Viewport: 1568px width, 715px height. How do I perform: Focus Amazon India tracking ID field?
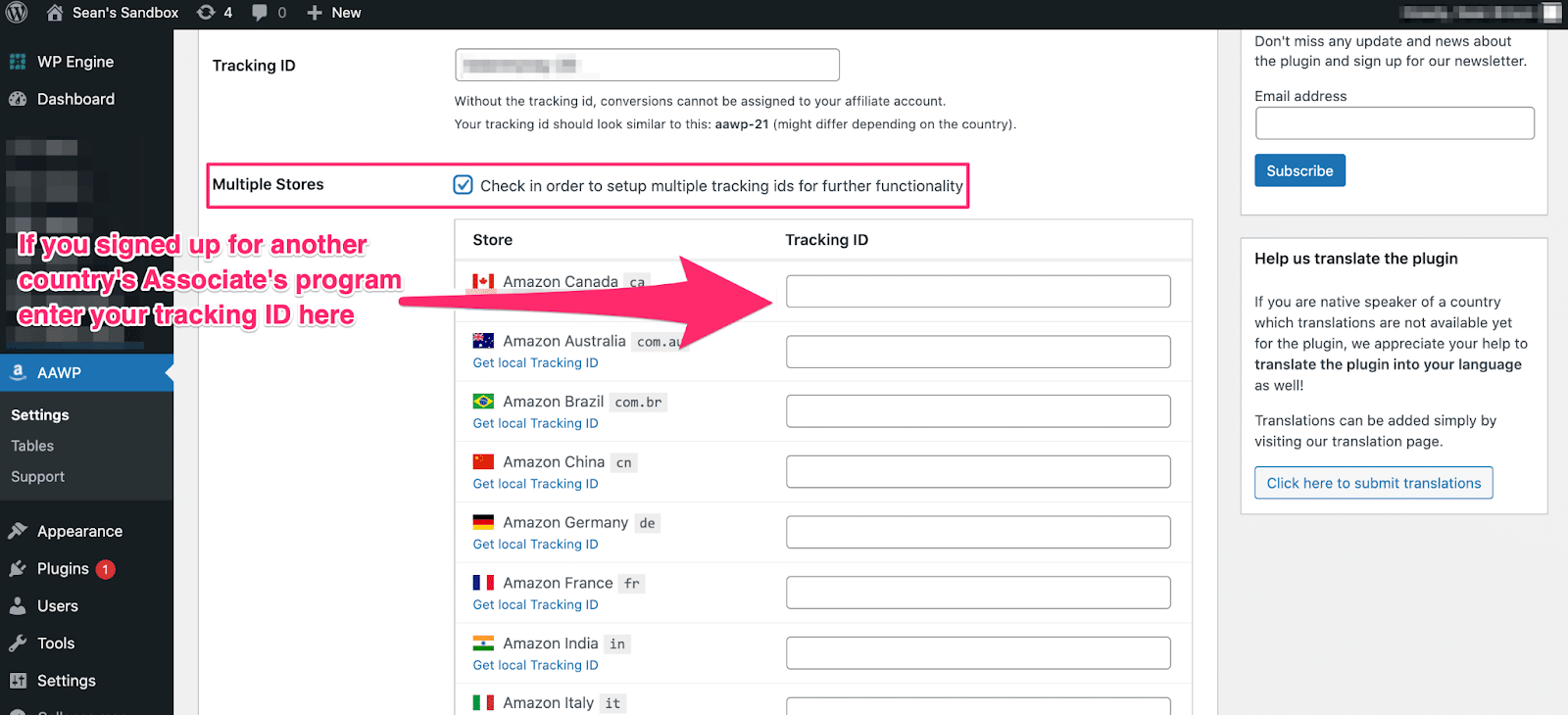click(978, 653)
